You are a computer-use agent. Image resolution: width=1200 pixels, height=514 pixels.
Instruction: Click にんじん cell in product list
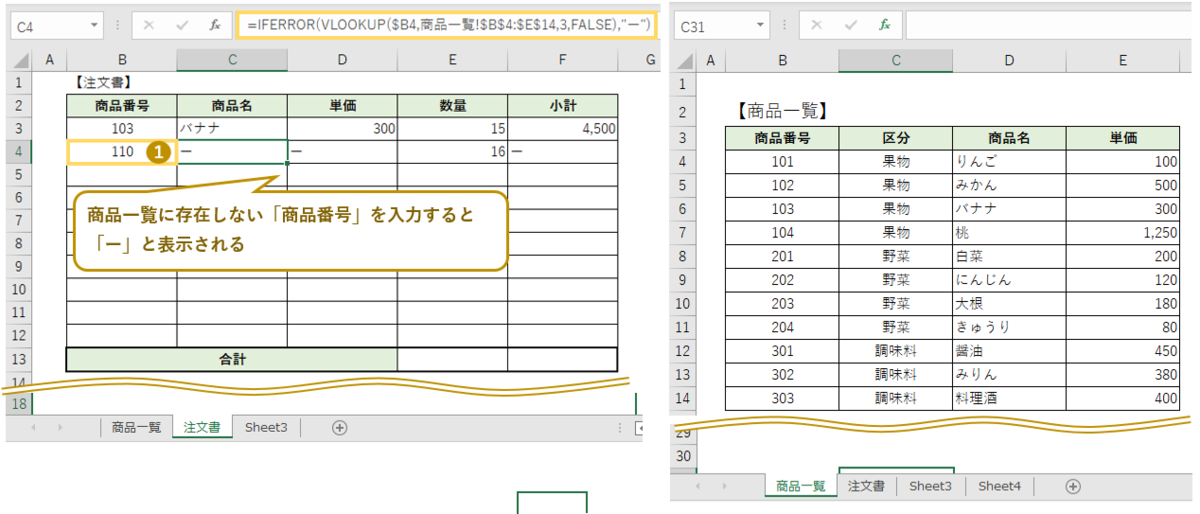pos(1009,279)
